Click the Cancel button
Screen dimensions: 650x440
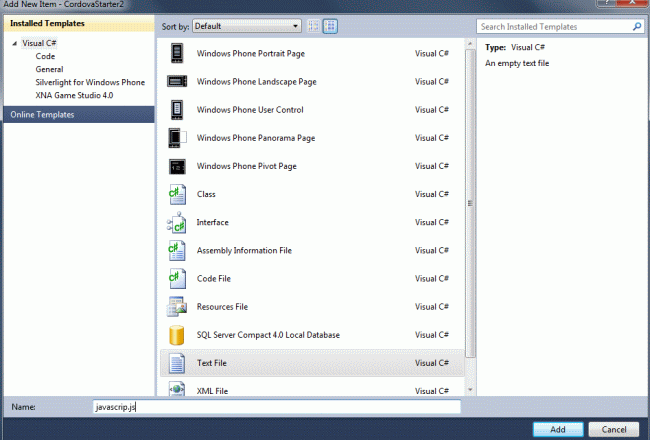(614, 429)
